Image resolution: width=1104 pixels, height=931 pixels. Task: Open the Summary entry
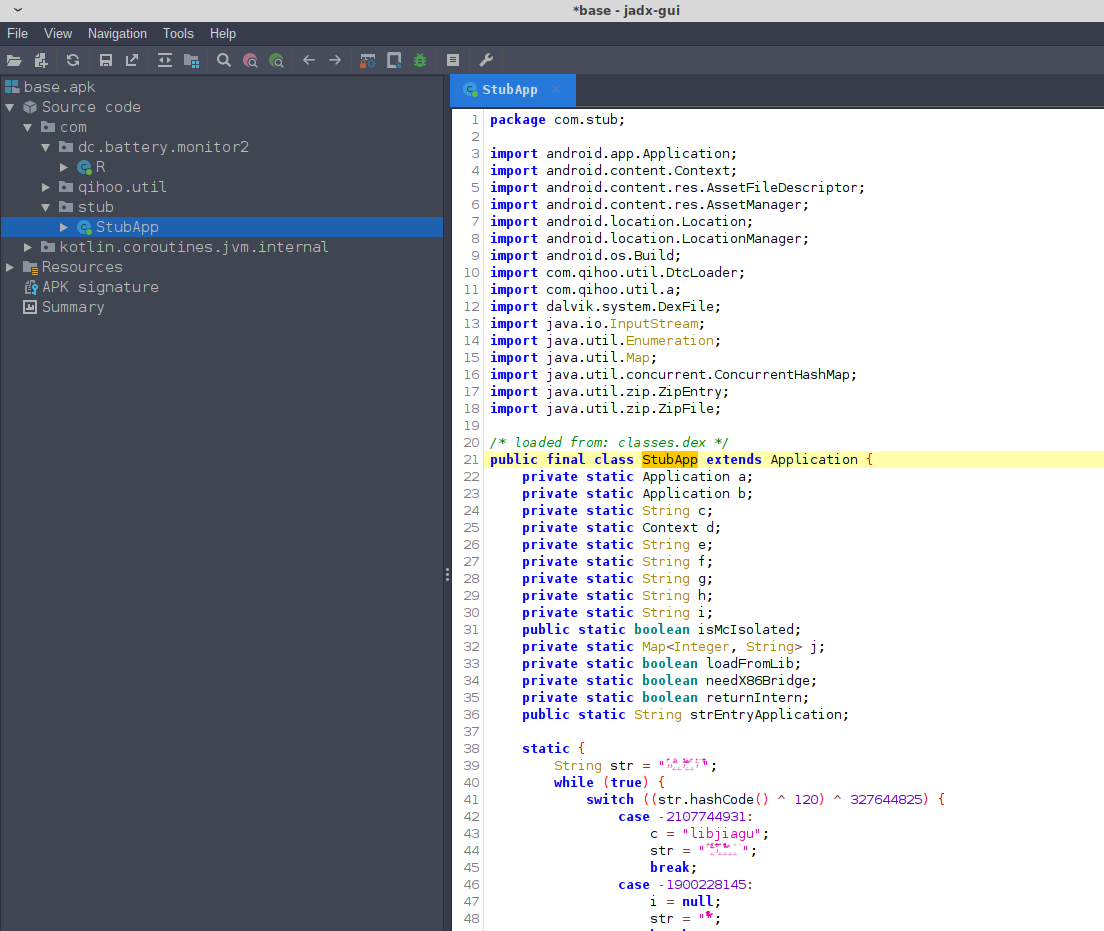(x=72, y=307)
